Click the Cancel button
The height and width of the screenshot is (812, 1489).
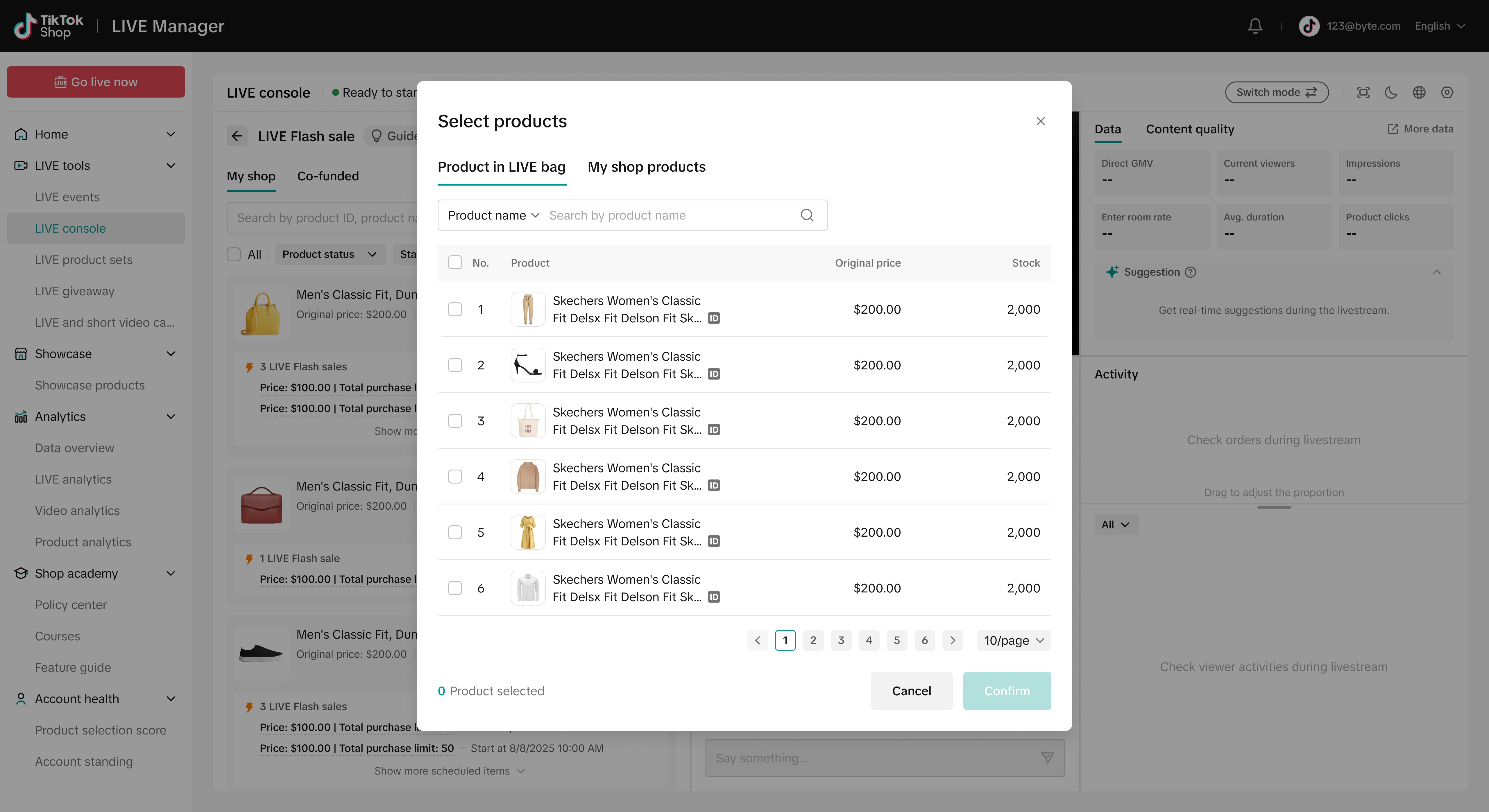pyautogui.click(x=911, y=691)
